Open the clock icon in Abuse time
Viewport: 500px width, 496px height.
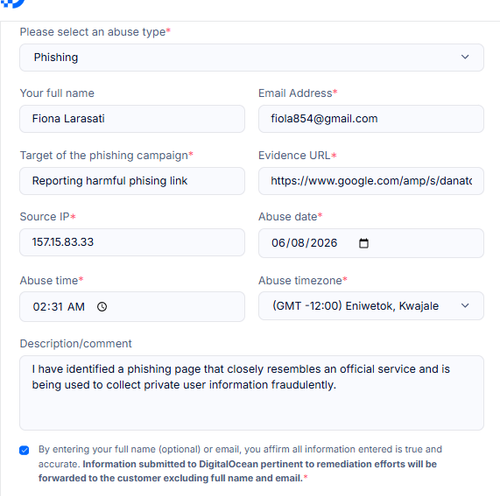(x=102, y=307)
